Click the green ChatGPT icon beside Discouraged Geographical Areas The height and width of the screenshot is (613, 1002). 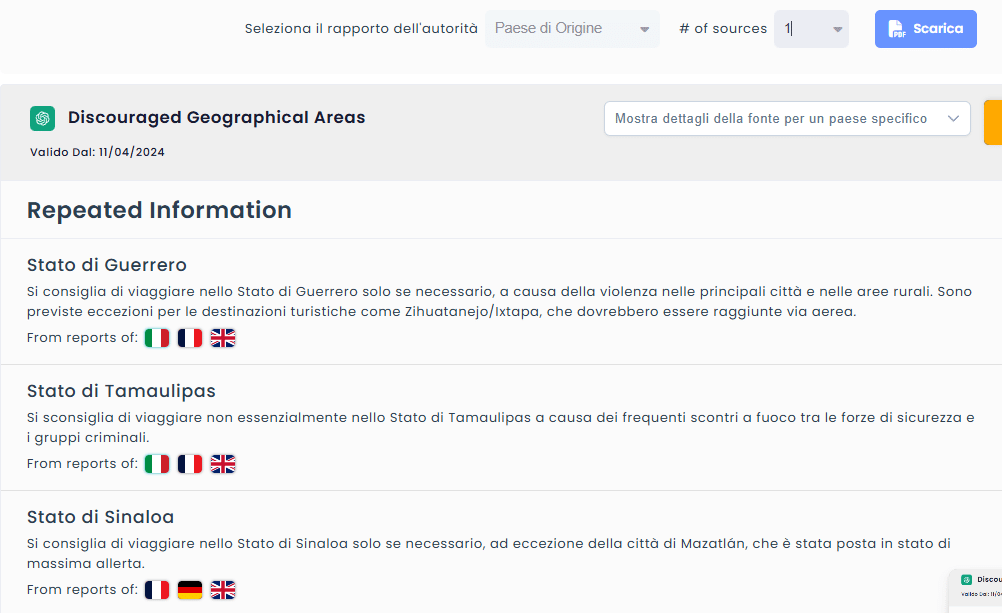(42, 118)
